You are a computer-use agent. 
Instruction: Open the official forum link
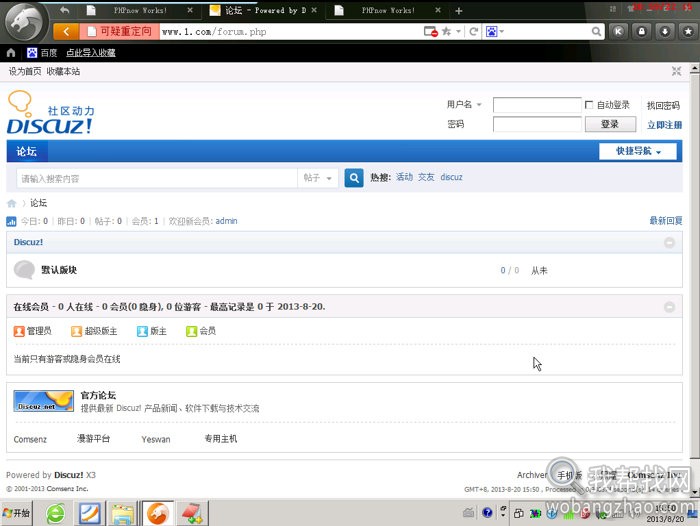click(98, 395)
